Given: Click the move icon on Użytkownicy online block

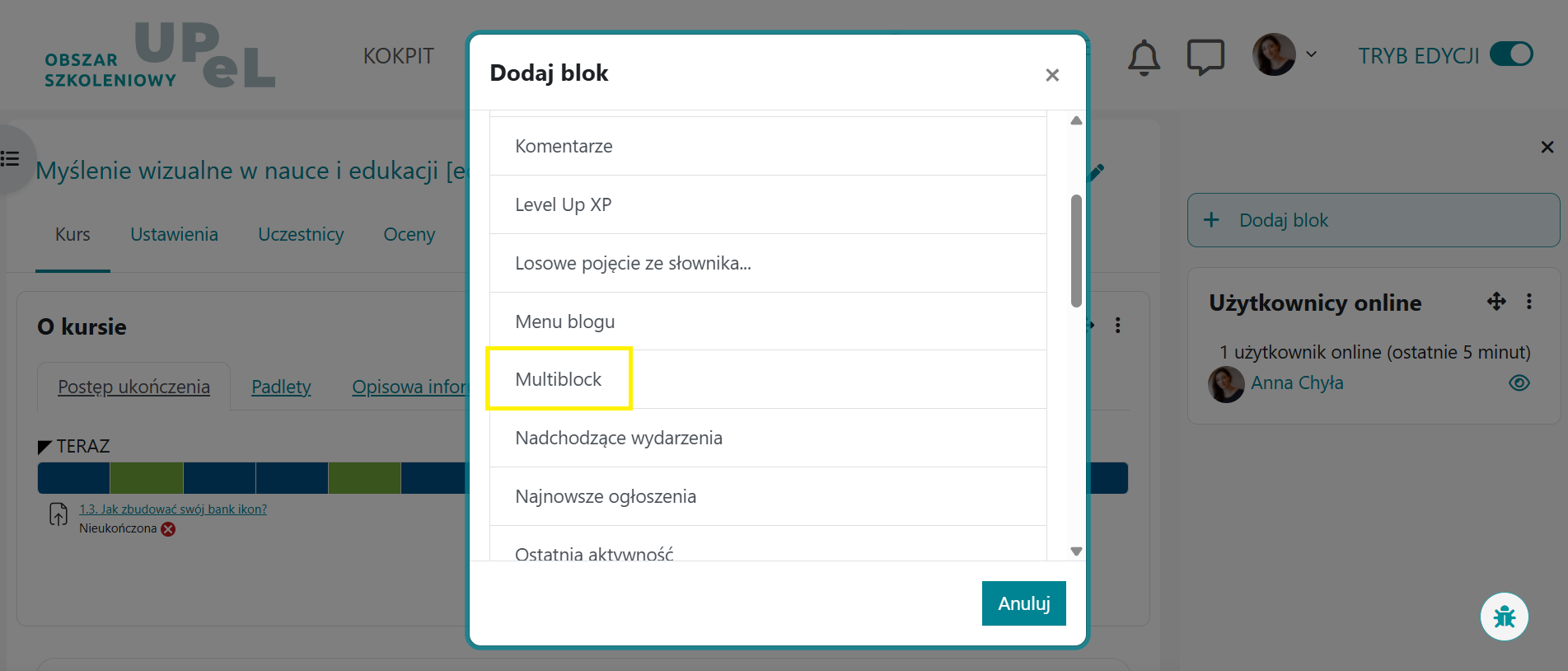Looking at the screenshot, I should (1496, 302).
